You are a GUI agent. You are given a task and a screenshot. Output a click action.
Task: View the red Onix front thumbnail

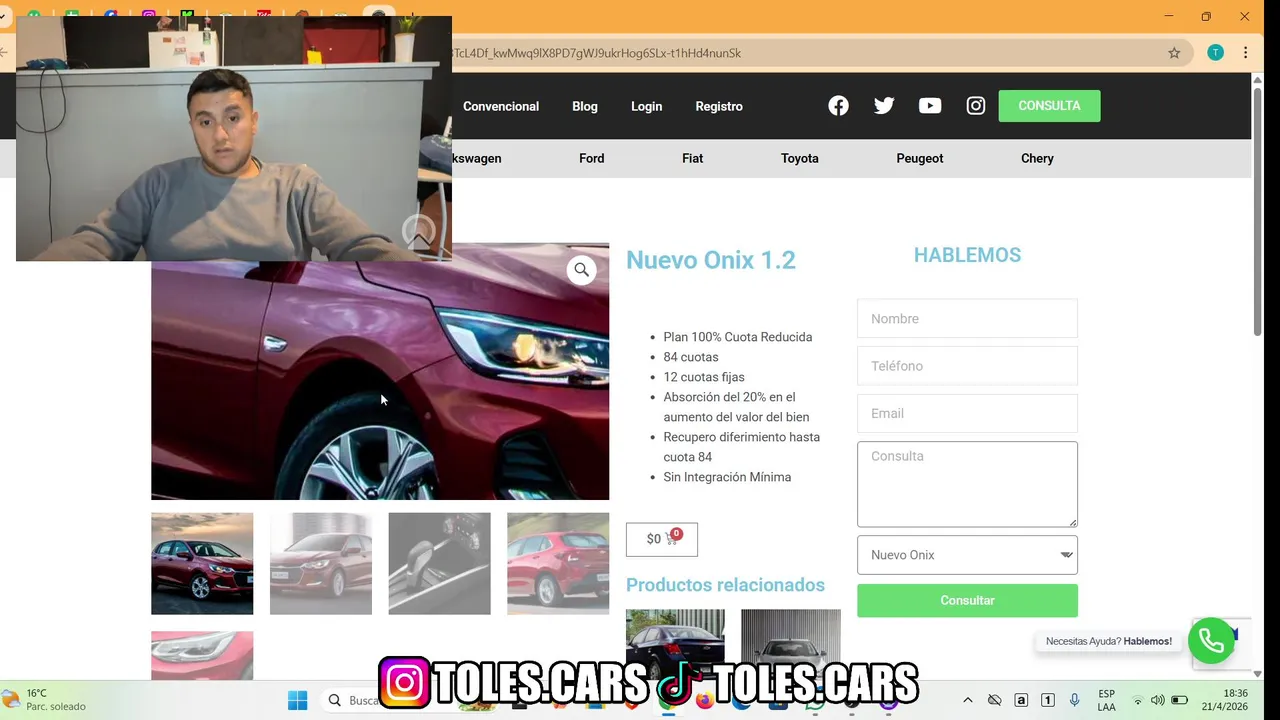202,563
